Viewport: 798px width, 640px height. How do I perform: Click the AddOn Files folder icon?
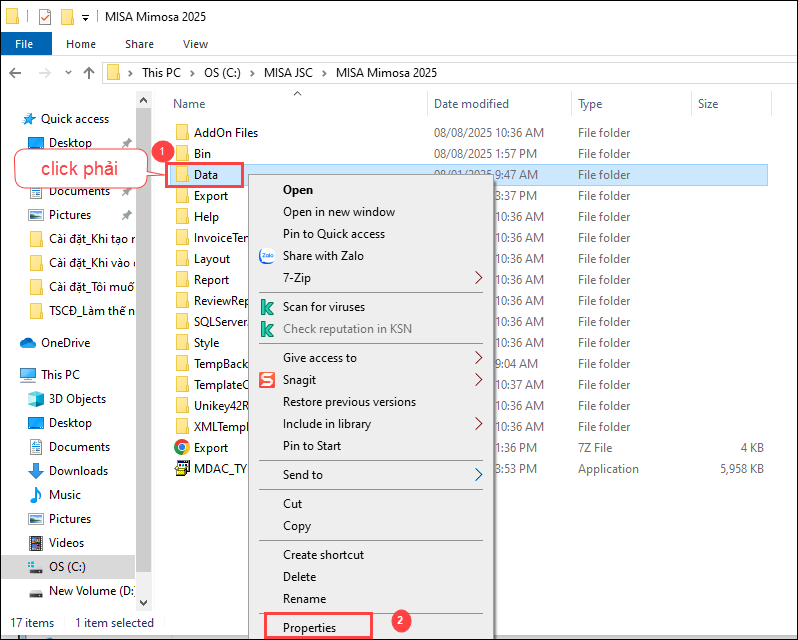pyautogui.click(x=182, y=132)
